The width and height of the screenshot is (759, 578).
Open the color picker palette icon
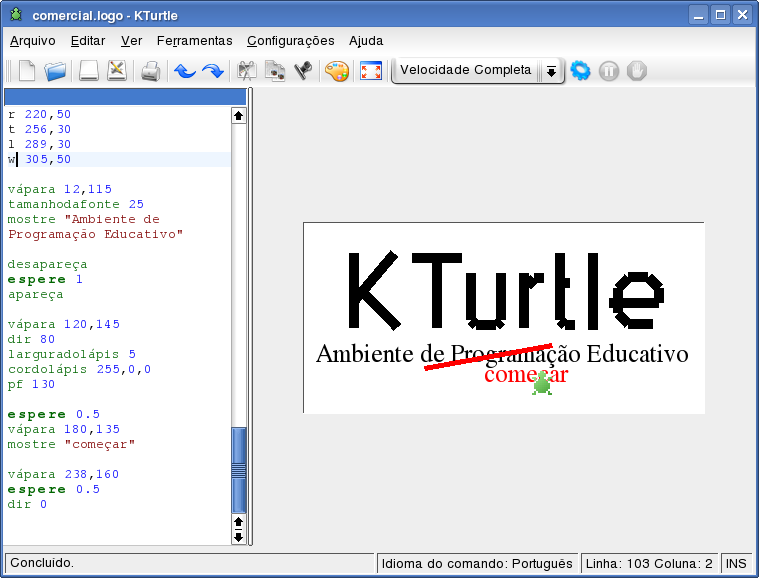coord(337,71)
